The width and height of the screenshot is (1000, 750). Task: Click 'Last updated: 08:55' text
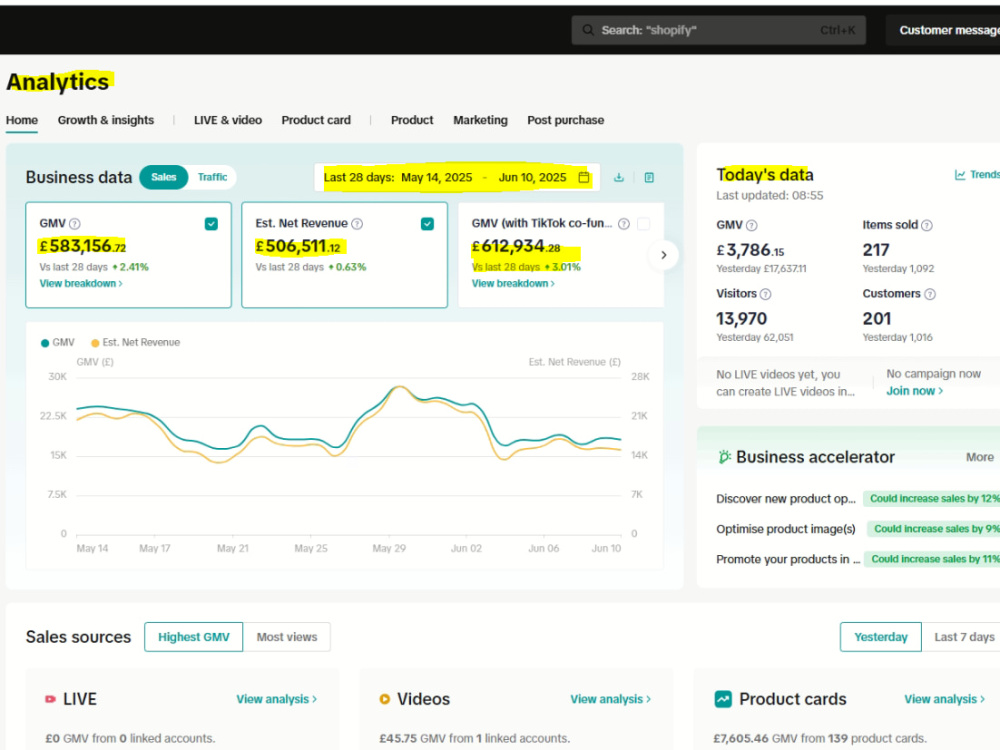pyautogui.click(x=770, y=196)
